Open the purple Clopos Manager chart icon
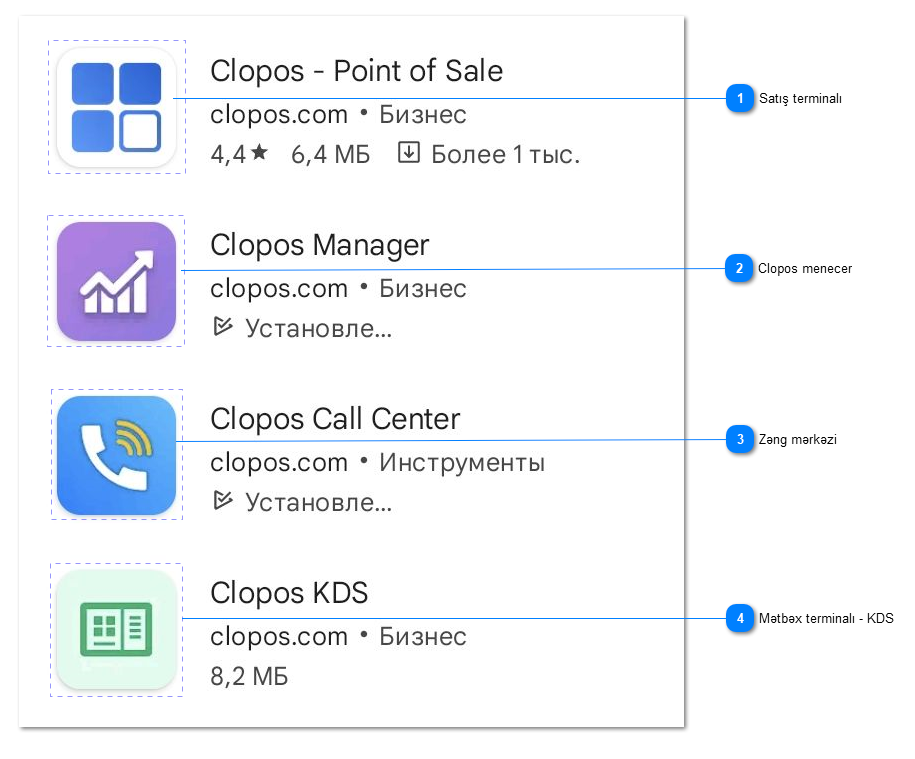 click(117, 281)
